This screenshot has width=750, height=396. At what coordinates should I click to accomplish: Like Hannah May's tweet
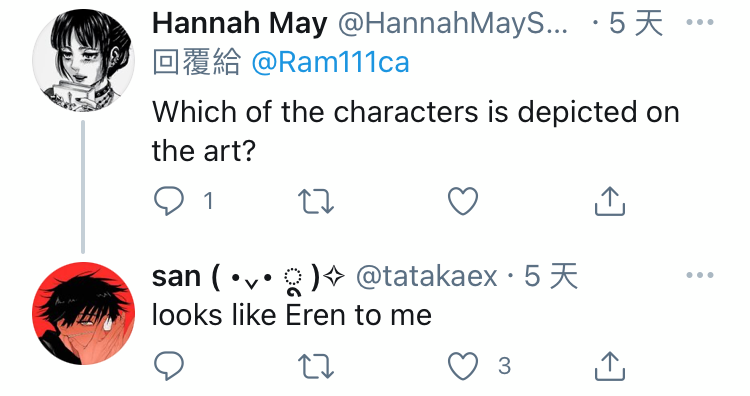(x=463, y=201)
